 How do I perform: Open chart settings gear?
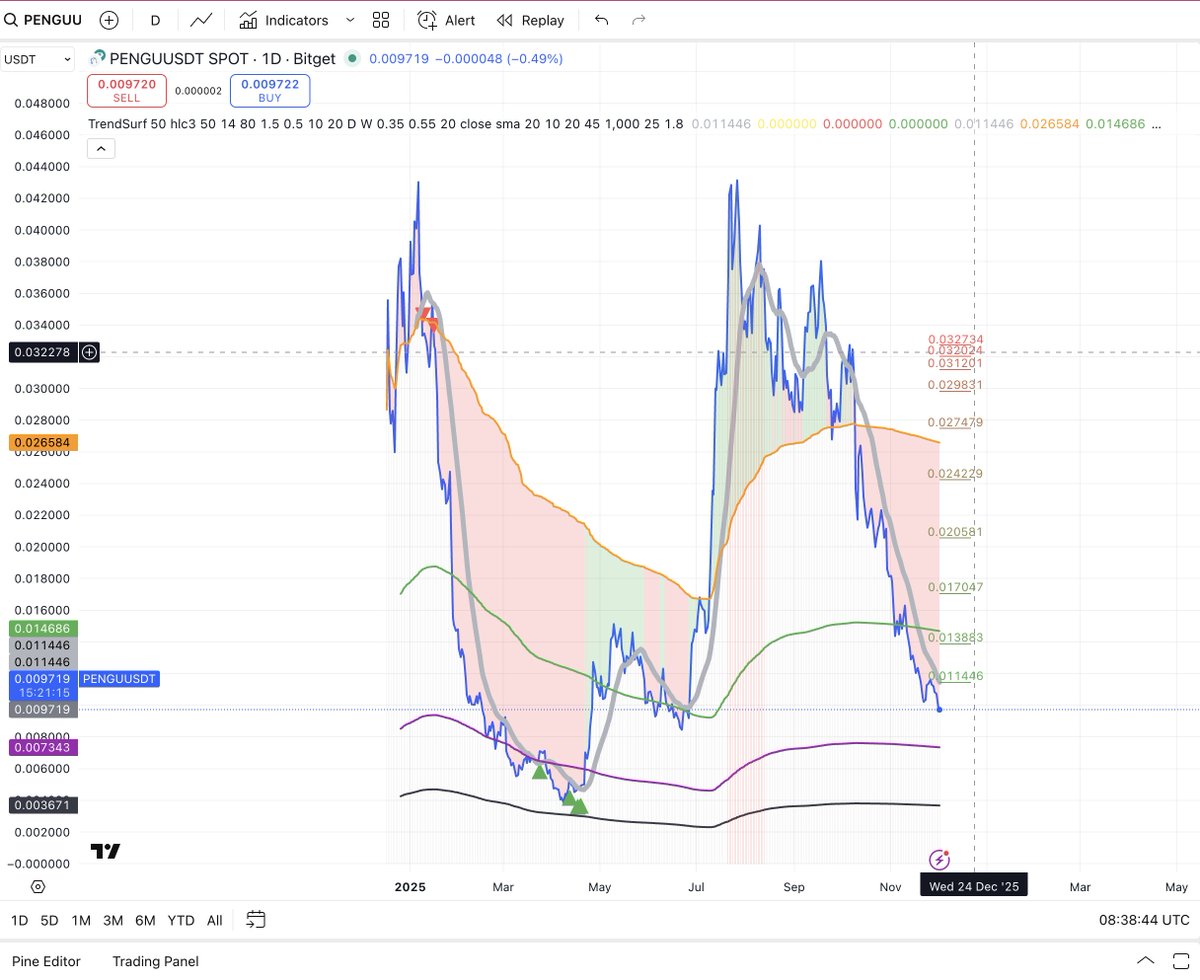[38, 887]
